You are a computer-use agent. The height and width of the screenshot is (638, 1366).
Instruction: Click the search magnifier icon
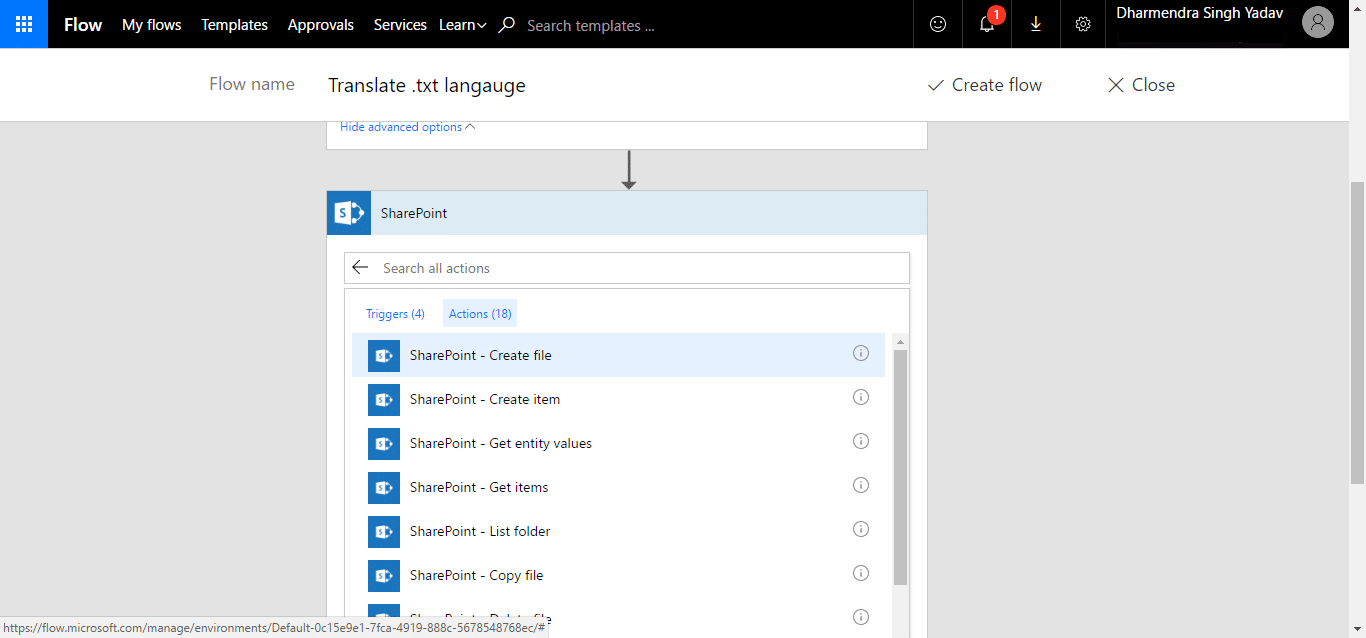(x=507, y=25)
